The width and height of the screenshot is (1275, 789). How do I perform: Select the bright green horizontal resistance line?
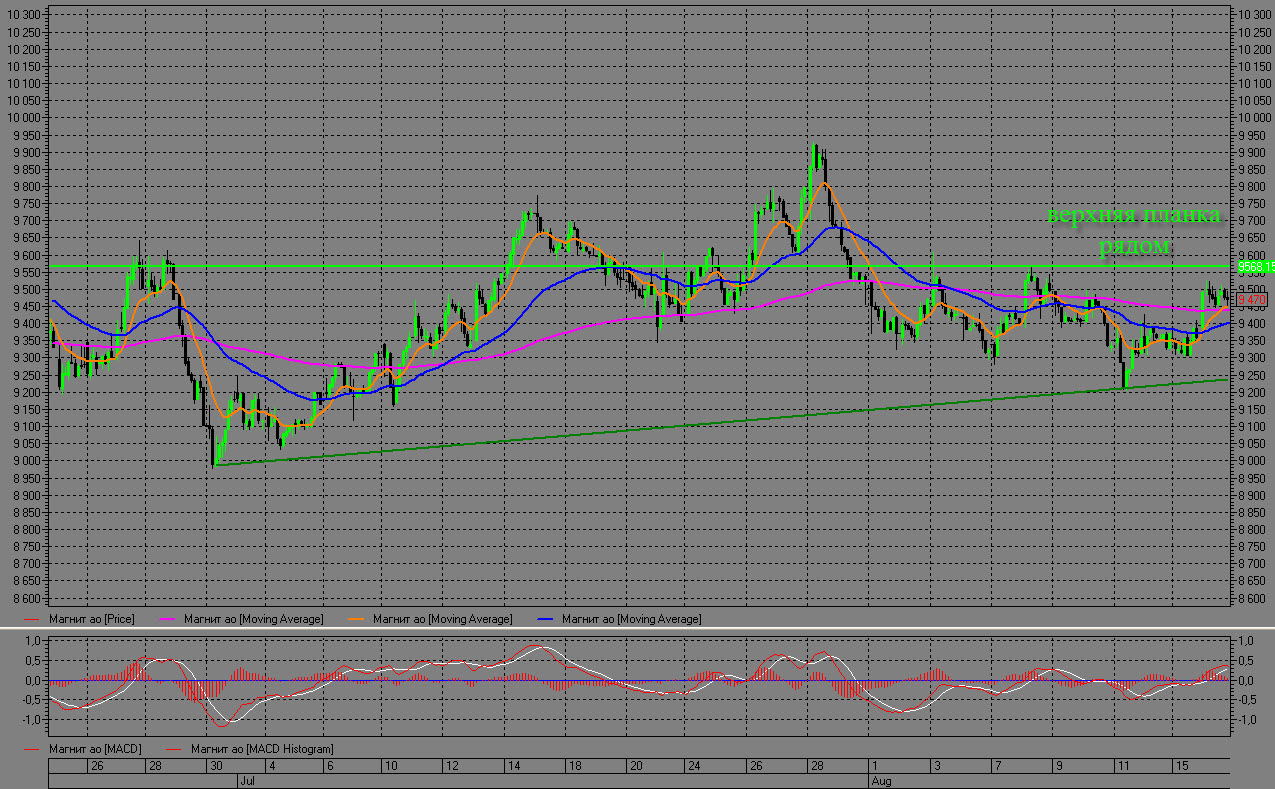tap(640, 267)
